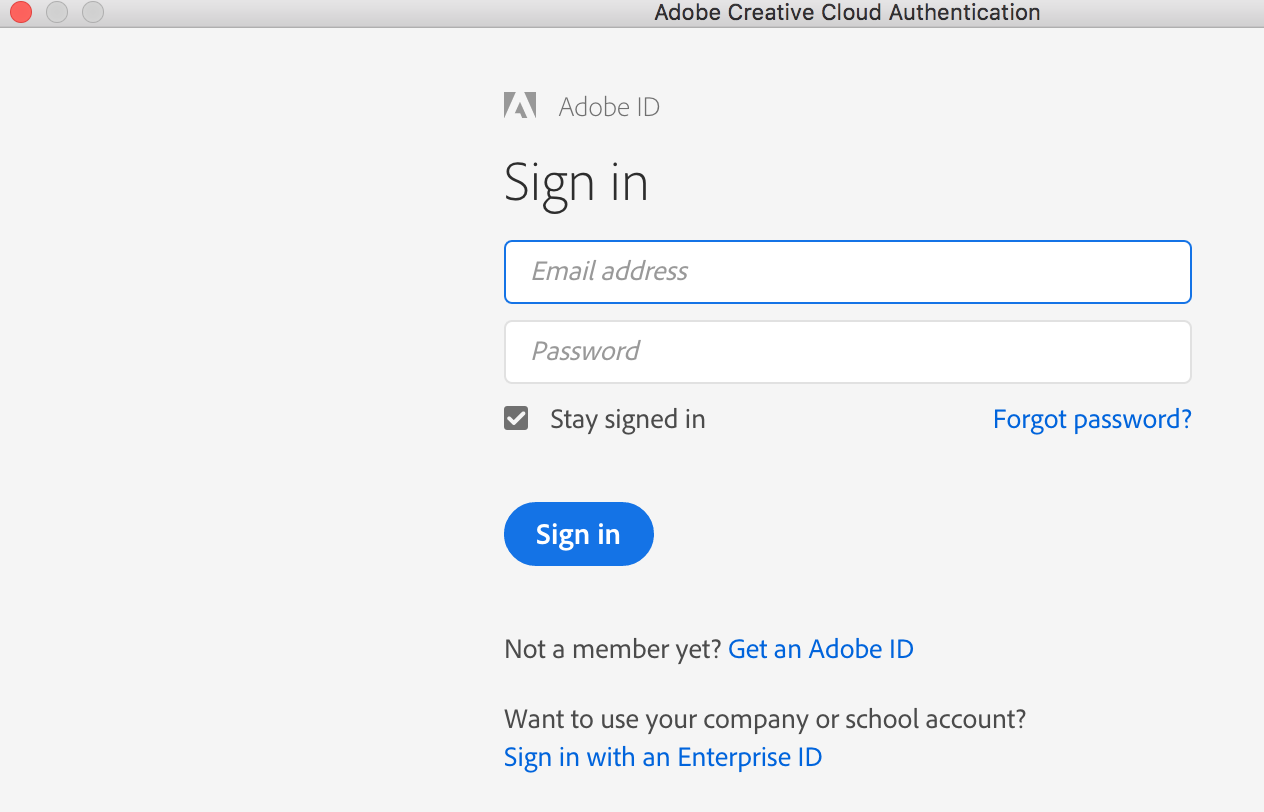
Task: Click the Not a member yet? text
Action: [613, 649]
